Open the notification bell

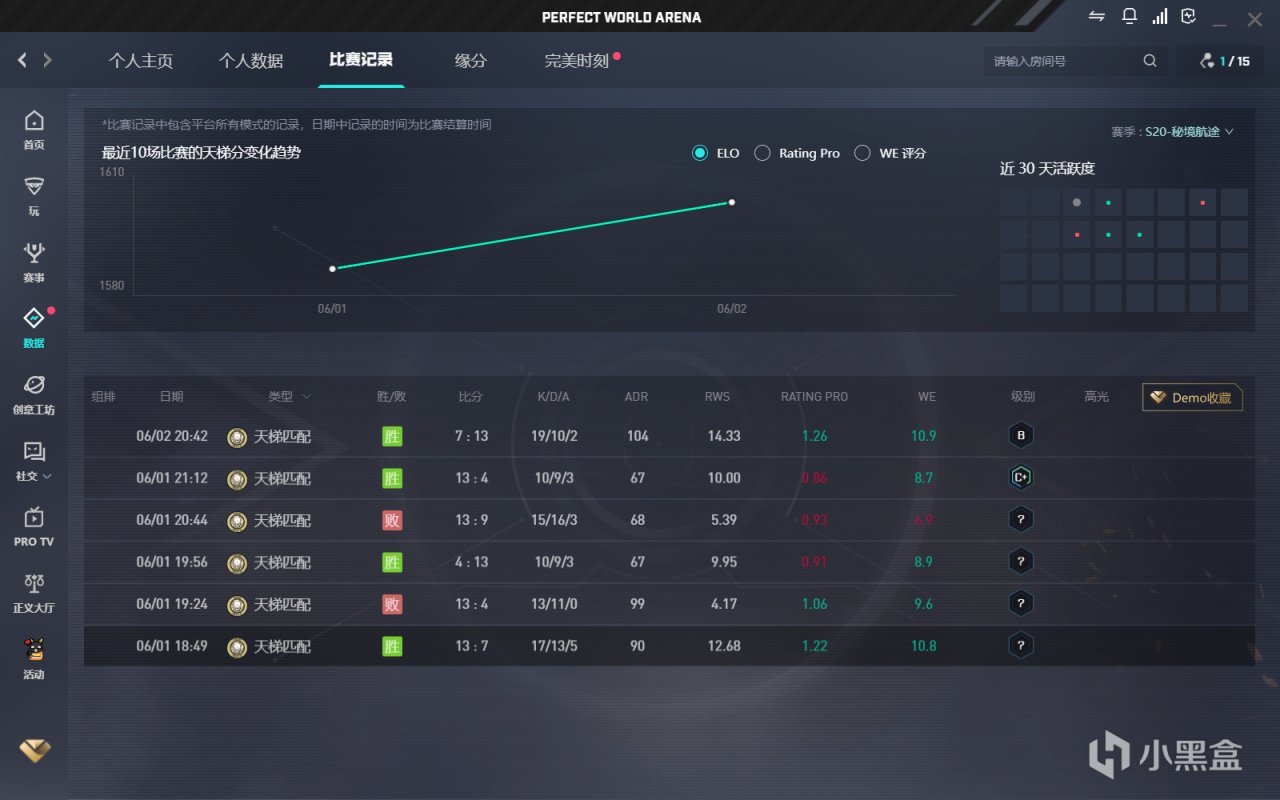1129,16
